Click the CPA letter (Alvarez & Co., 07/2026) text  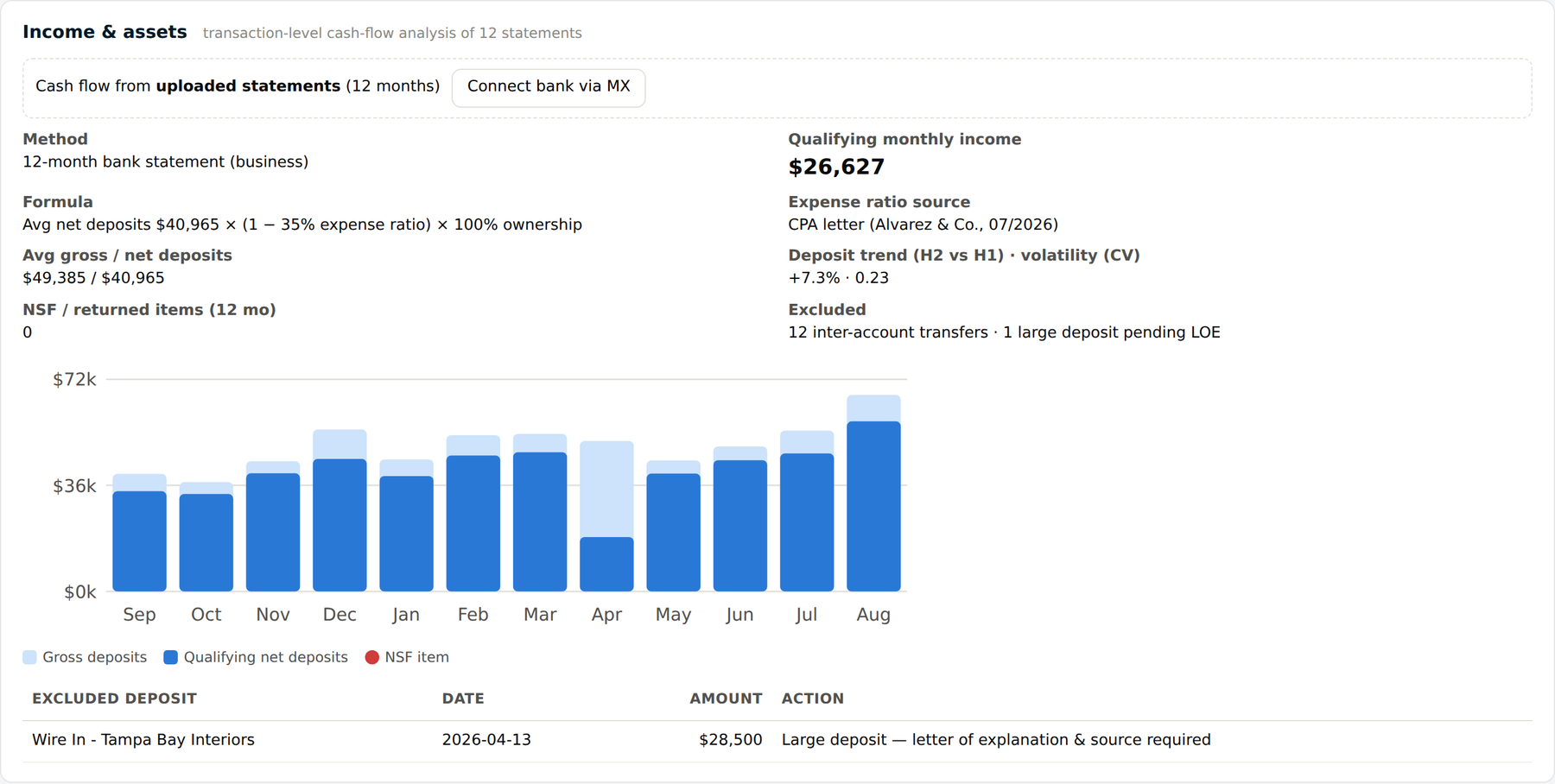point(923,224)
